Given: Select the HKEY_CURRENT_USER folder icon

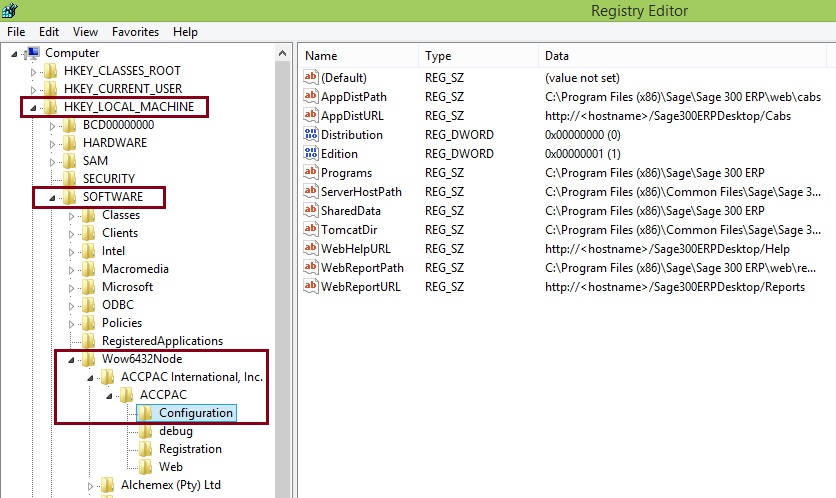Looking at the screenshot, I should (x=51, y=89).
